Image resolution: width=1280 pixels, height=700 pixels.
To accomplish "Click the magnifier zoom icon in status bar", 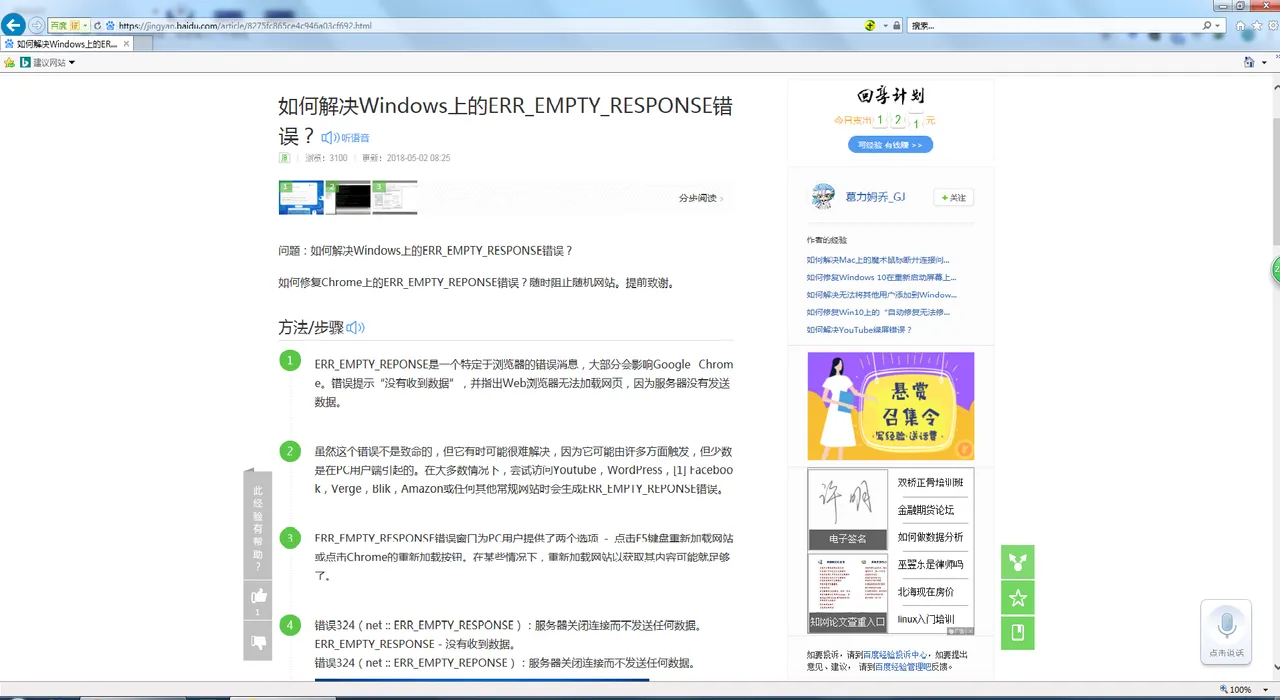I will point(1224,689).
